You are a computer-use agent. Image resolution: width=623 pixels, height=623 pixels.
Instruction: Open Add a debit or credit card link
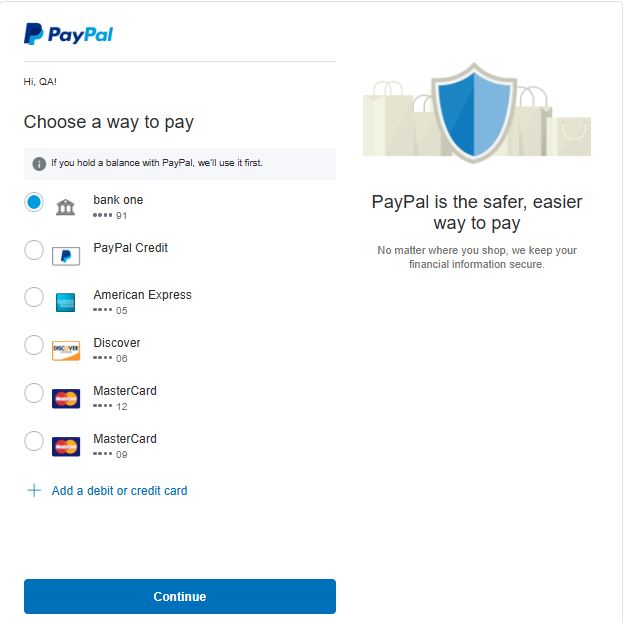(119, 491)
